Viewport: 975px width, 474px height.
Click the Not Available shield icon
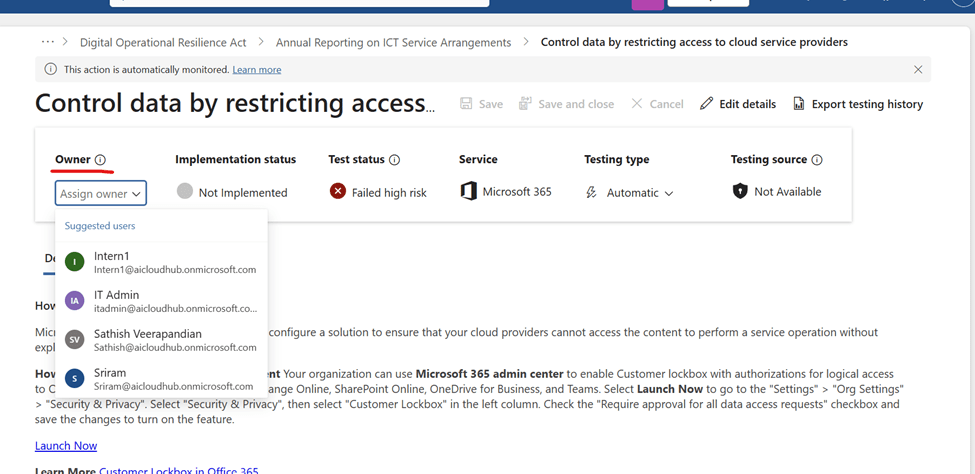740,191
